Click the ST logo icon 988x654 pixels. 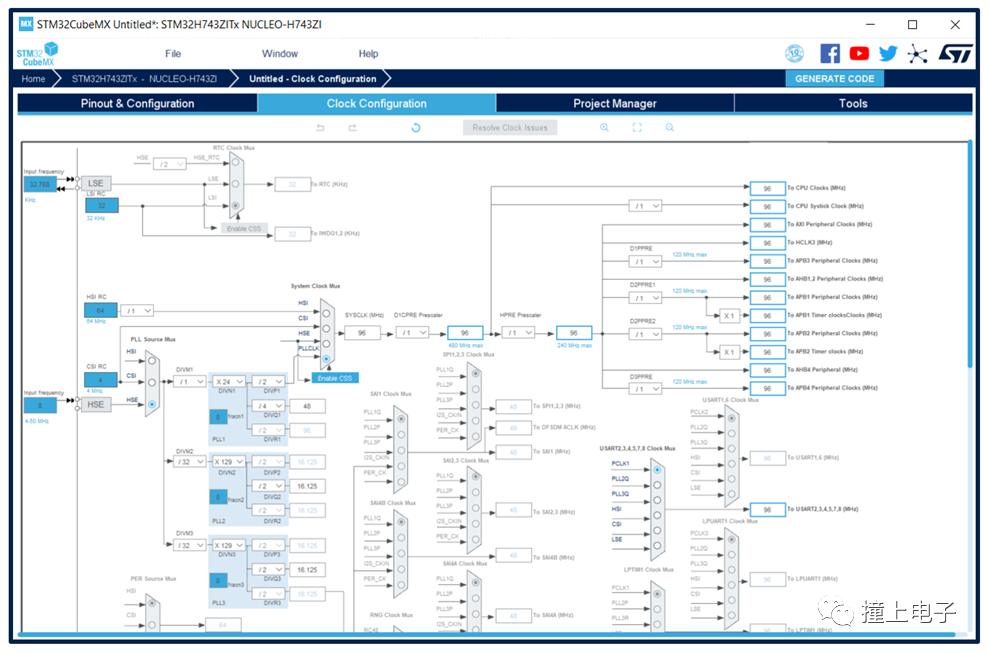click(x=955, y=54)
